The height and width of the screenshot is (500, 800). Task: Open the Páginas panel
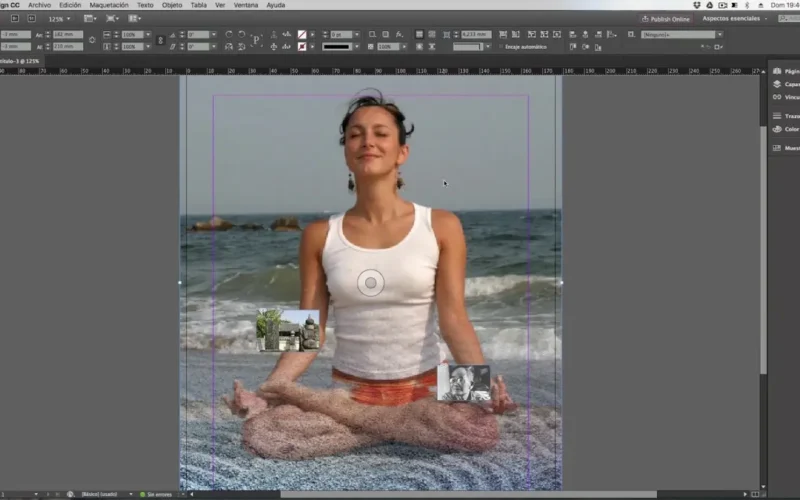(785, 71)
